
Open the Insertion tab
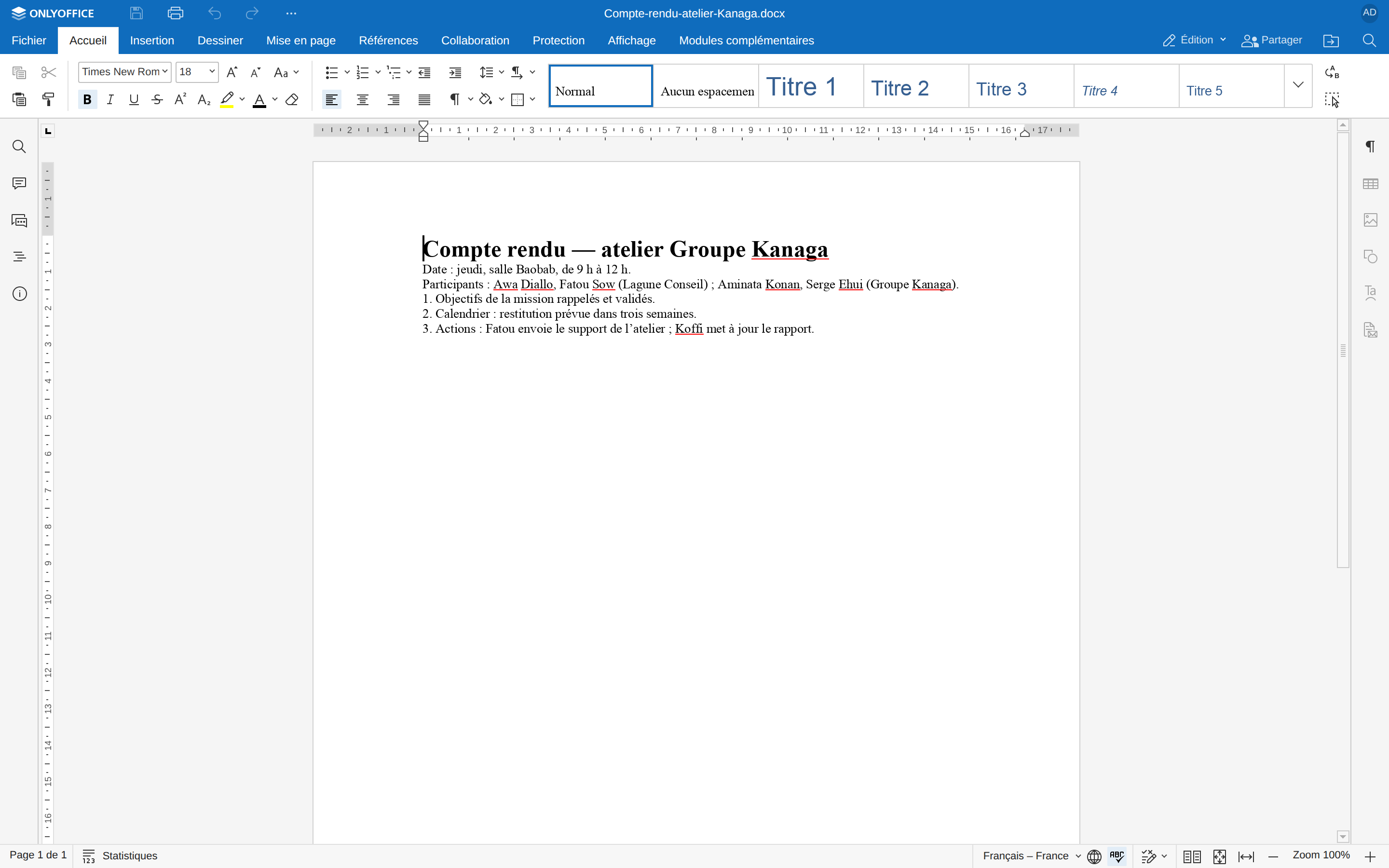(151, 41)
